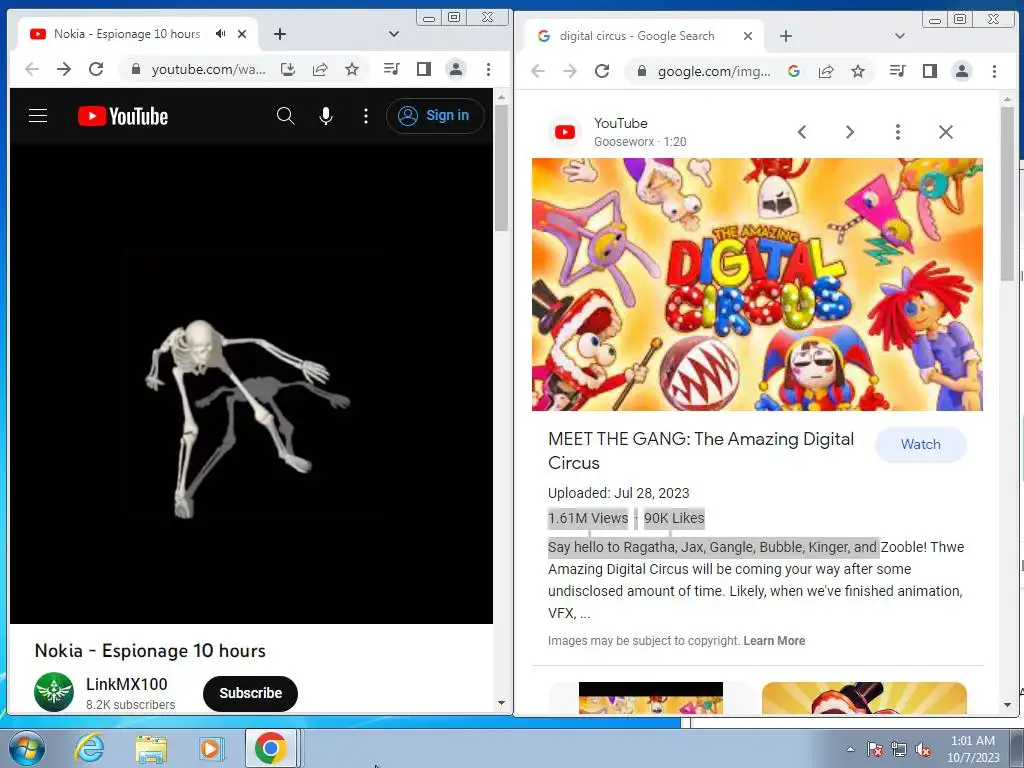Image resolution: width=1024 pixels, height=768 pixels.
Task: Open the Digital Circus preview image
Action: tap(757, 284)
